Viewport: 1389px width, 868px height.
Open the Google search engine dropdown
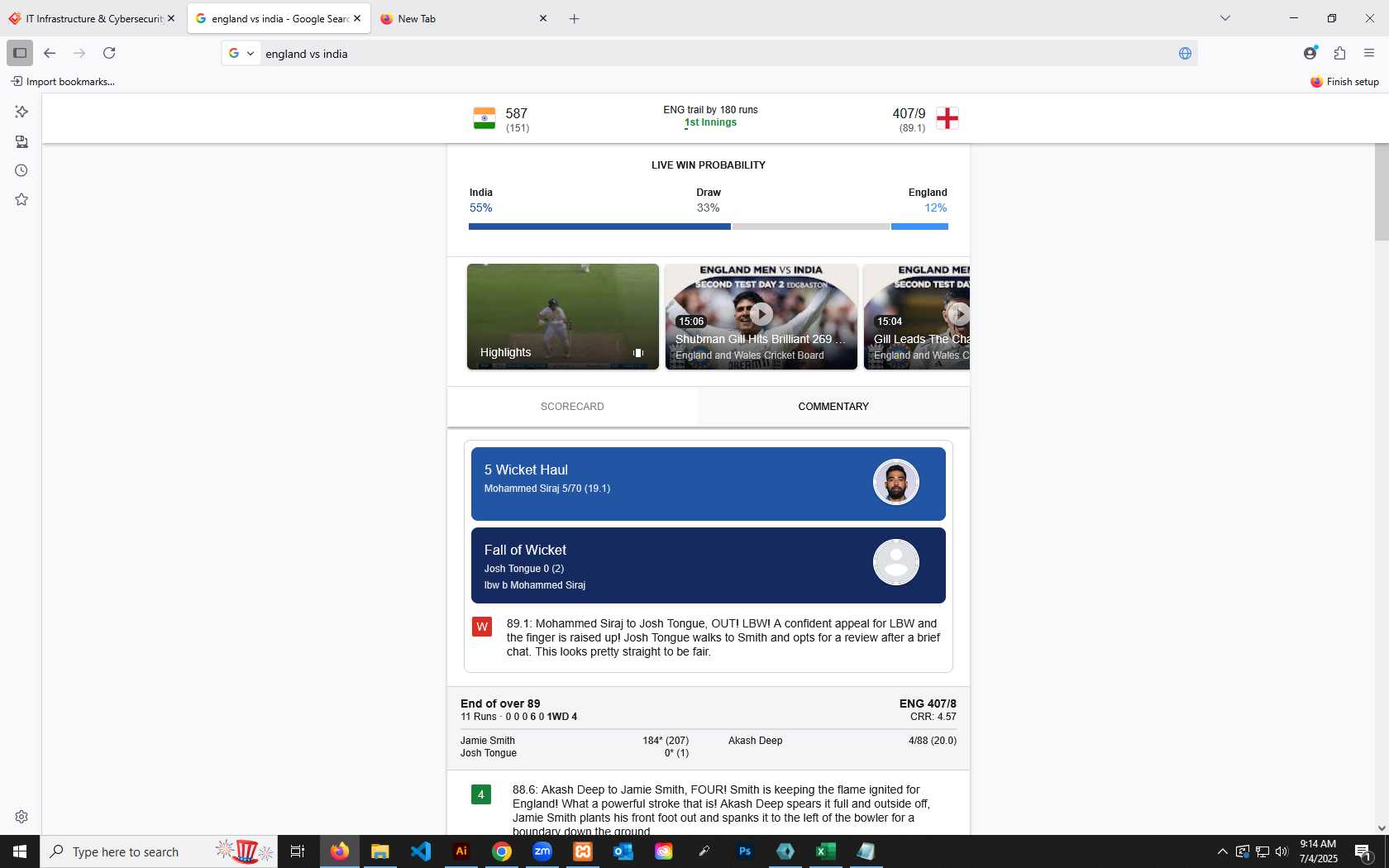pyautogui.click(x=241, y=53)
